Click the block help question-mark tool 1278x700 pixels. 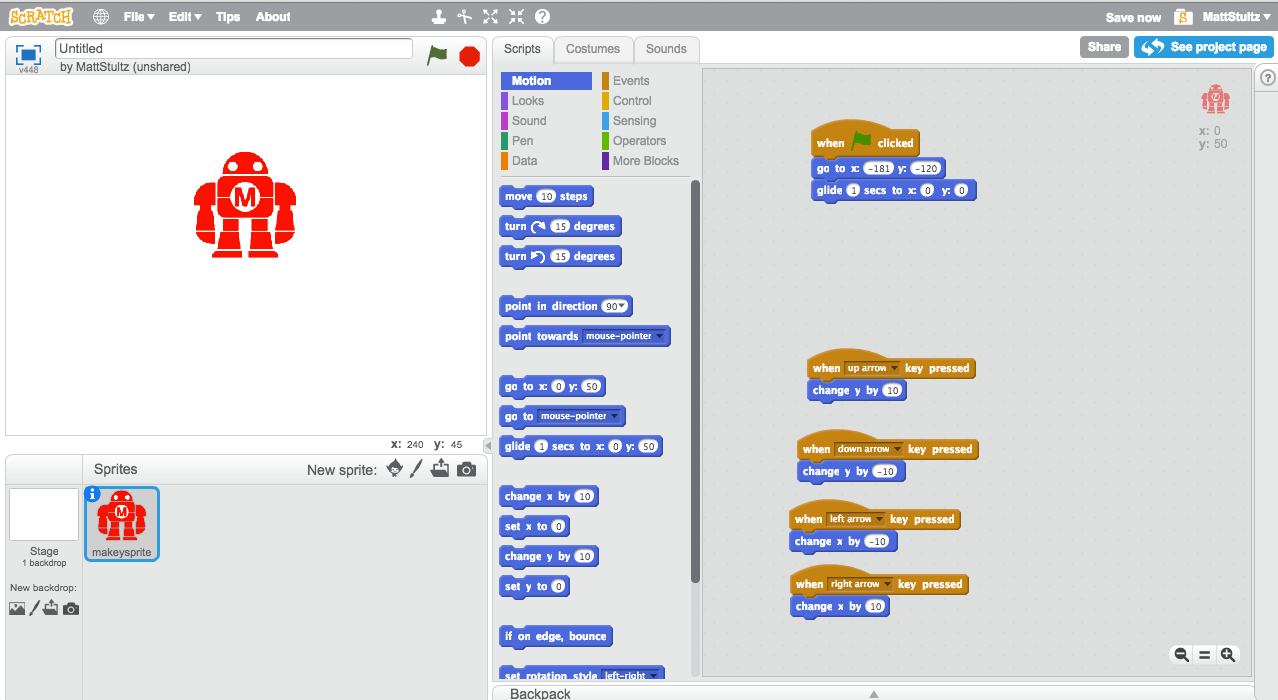click(542, 16)
